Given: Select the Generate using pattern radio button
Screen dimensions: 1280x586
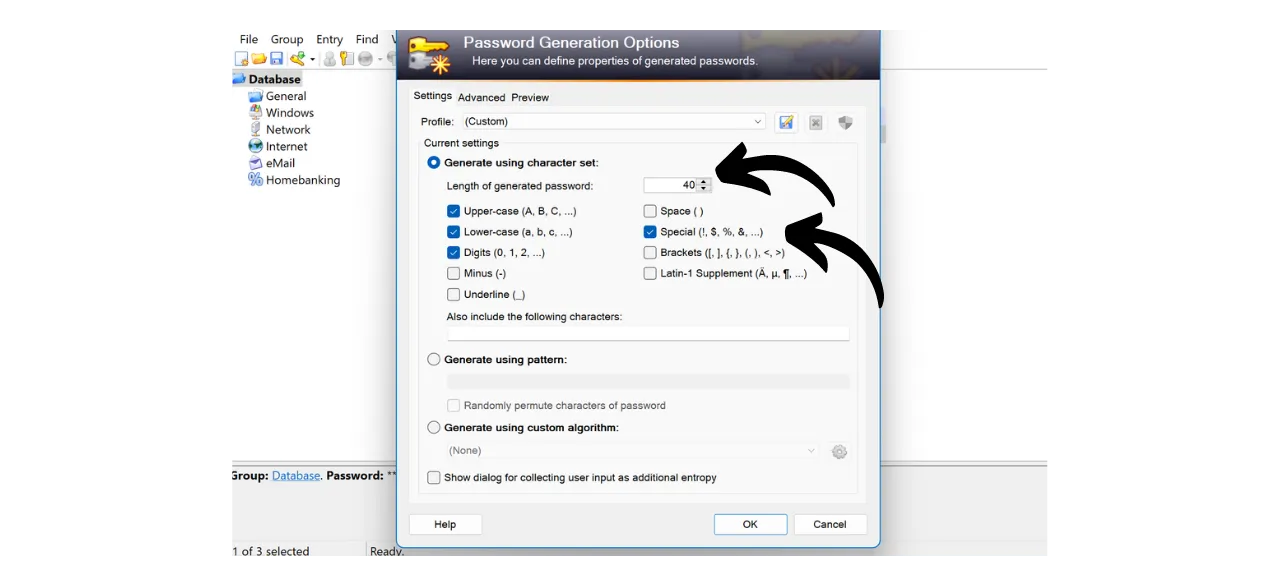Looking at the screenshot, I should [x=433, y=359].
